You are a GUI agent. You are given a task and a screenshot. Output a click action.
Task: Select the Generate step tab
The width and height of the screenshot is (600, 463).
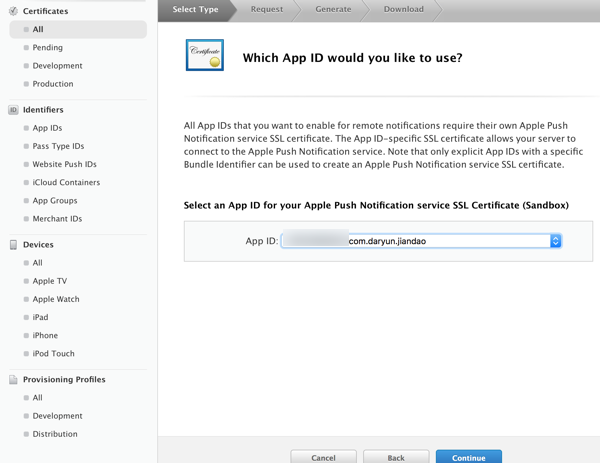point(333,10)
